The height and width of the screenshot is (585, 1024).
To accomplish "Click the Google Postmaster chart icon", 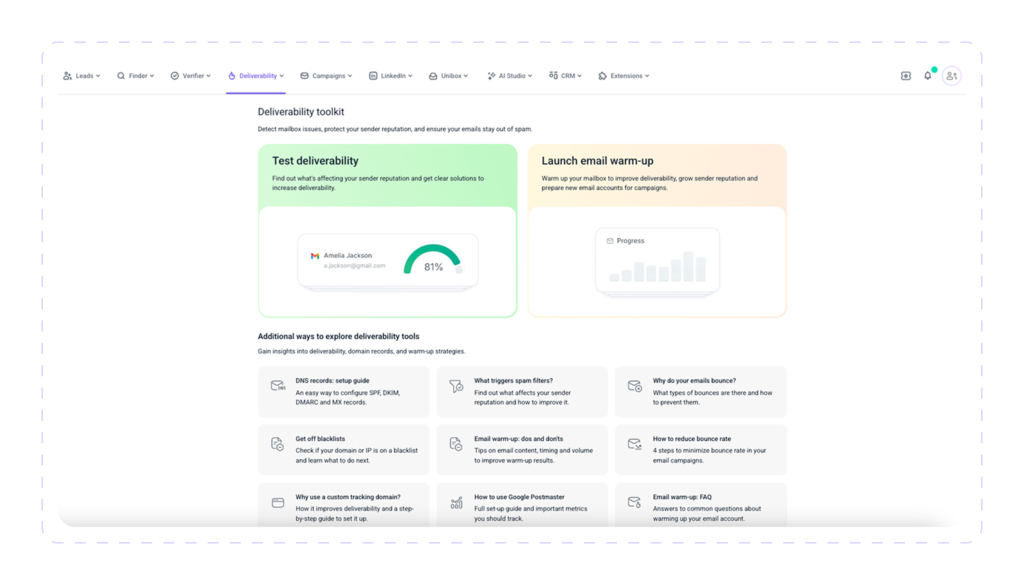I will (x=456, y=503).
